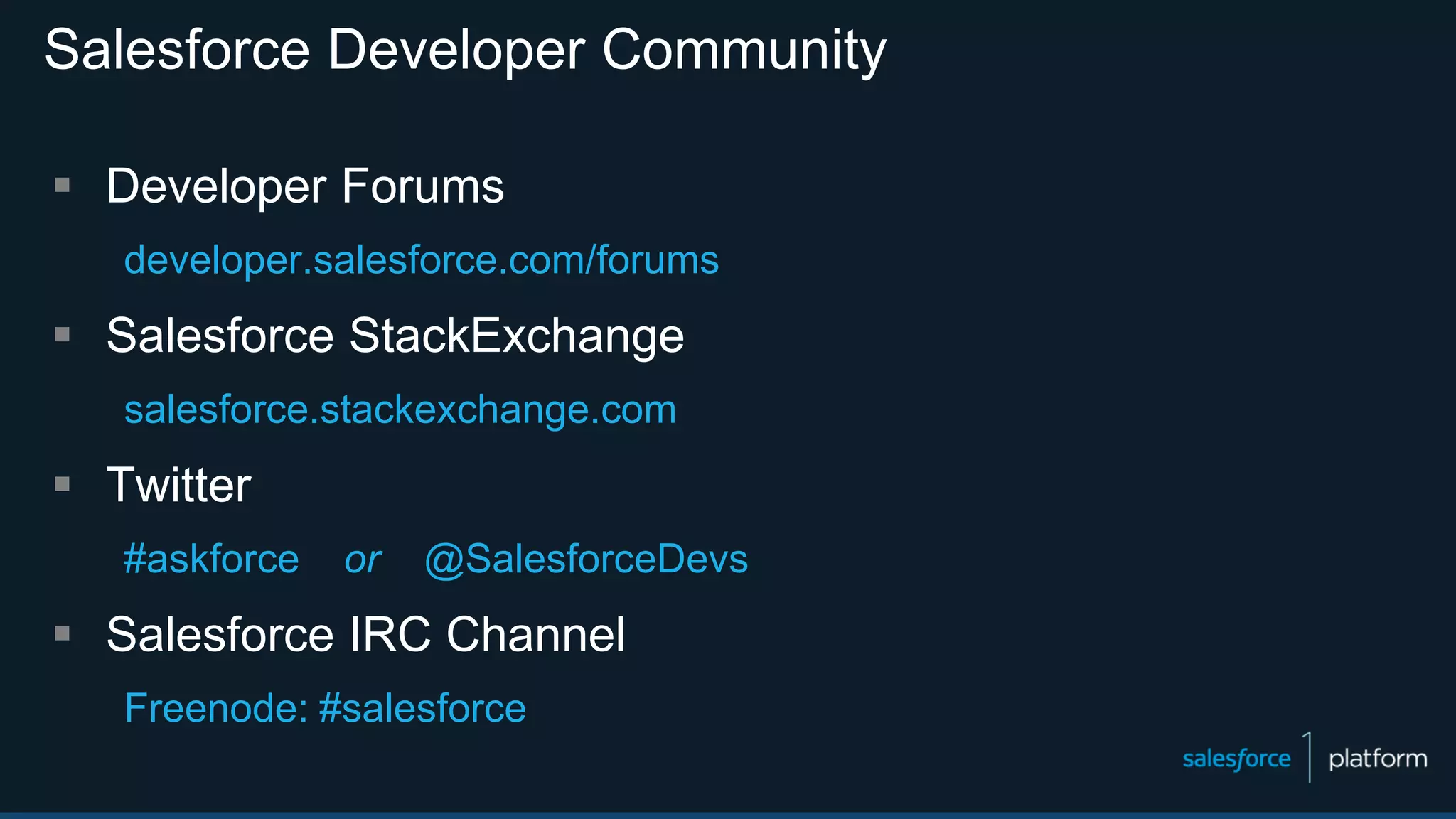
Task: Click the salesforce logo in footer
Action: (x=1236, y=759)
